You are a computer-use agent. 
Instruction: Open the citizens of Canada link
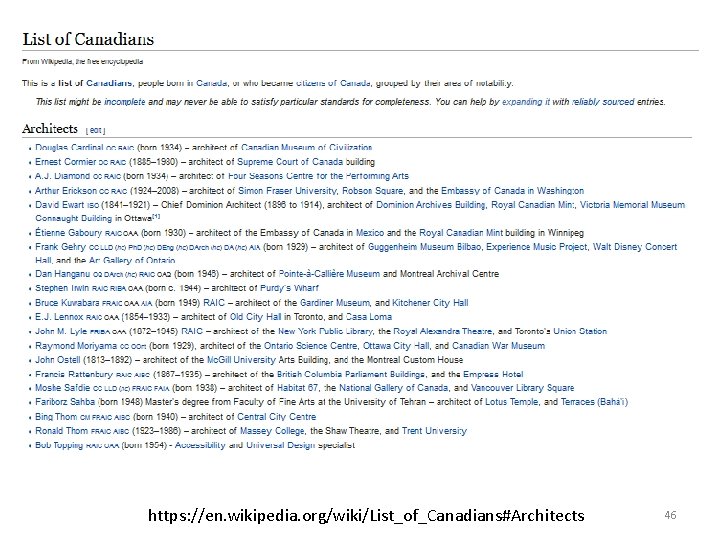(333, 83)
